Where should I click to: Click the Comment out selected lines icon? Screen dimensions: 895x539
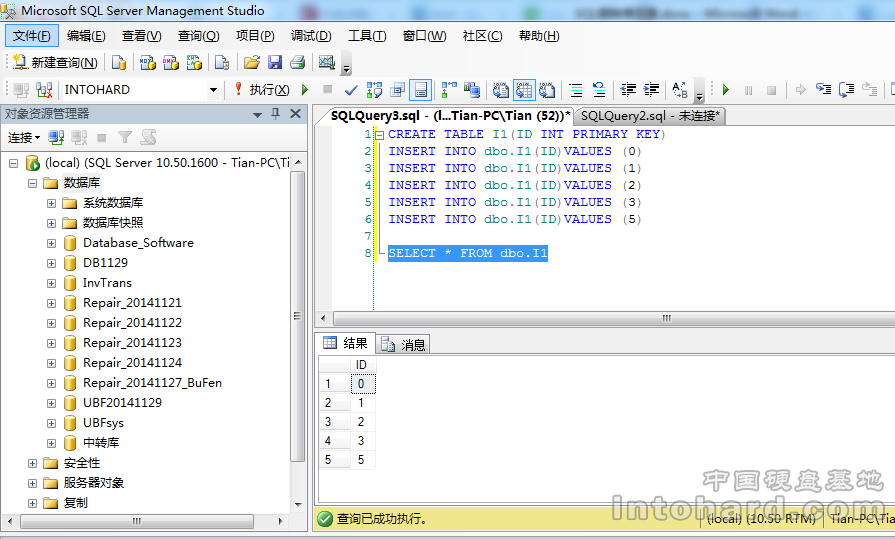(x=576, y=90)
